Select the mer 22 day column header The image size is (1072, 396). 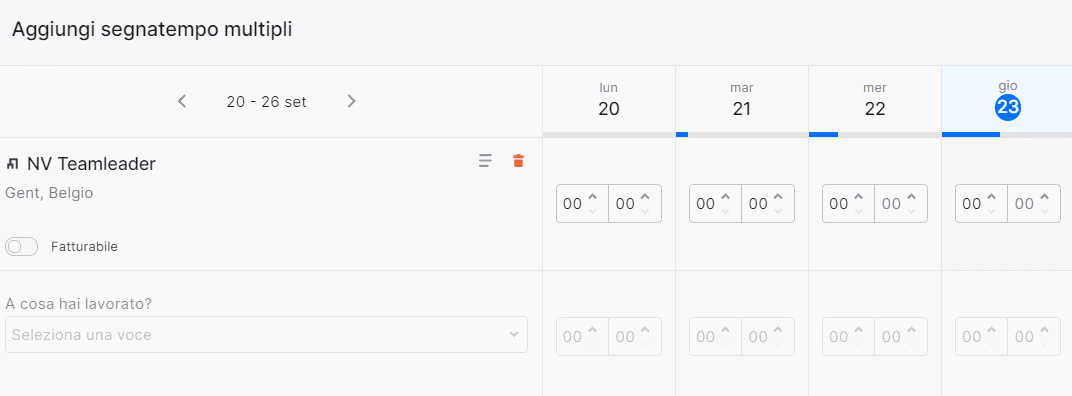[875, 101]
